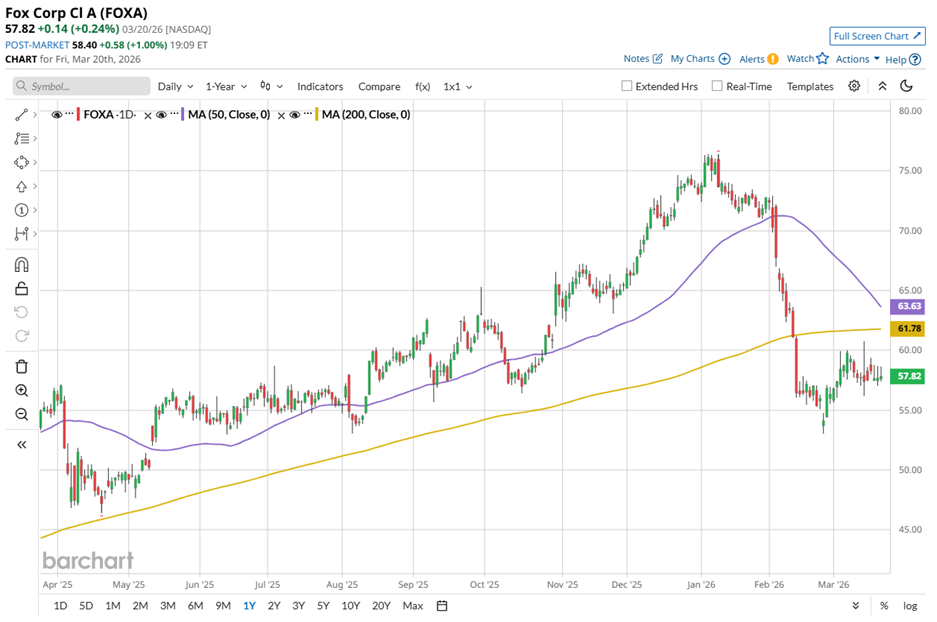The height and width of the screenshot is (622, 937).
Task: Open chart settings gear icon
Action: (x=854, y=86)
